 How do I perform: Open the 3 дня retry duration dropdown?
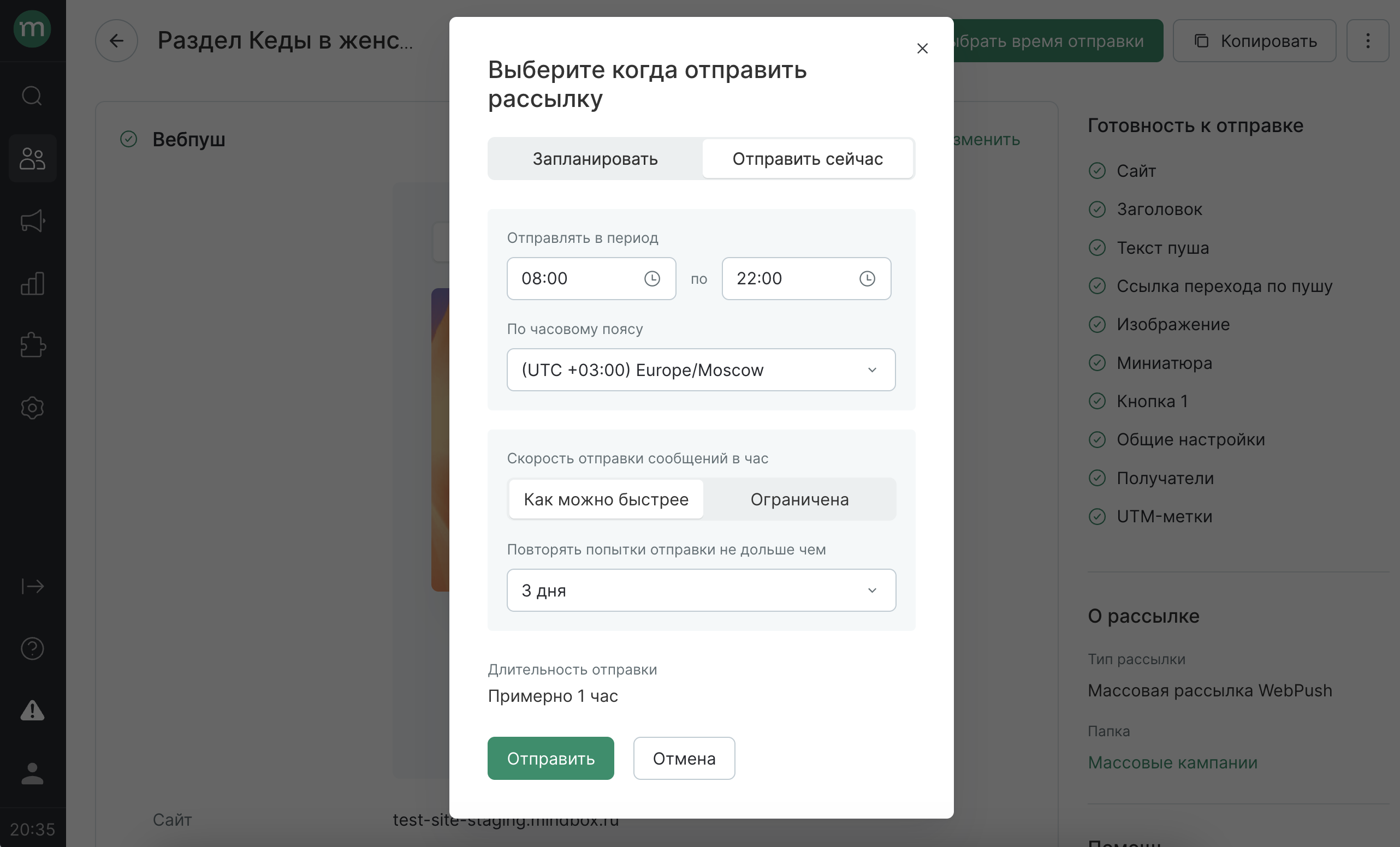701,590
